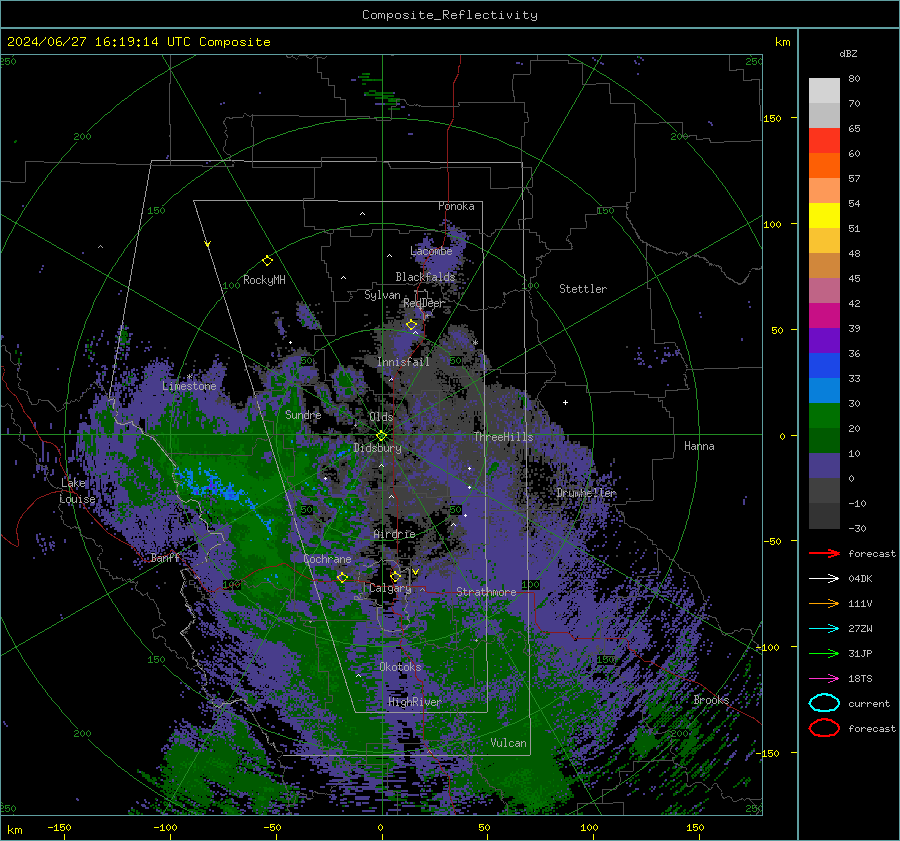This screenshot has height=841, width=900.
Task: Click the Calgary city label
Action: [x=390, y=588]
